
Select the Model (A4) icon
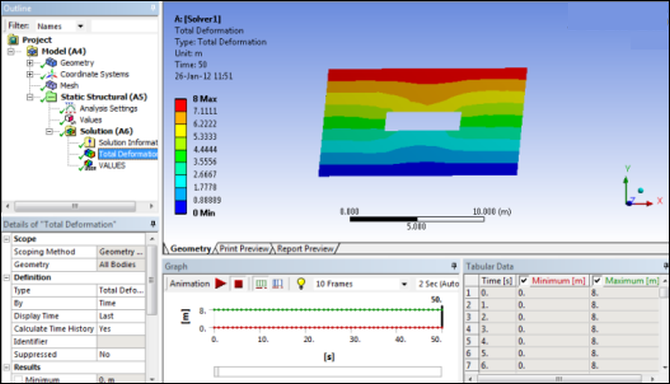[32, 51]
